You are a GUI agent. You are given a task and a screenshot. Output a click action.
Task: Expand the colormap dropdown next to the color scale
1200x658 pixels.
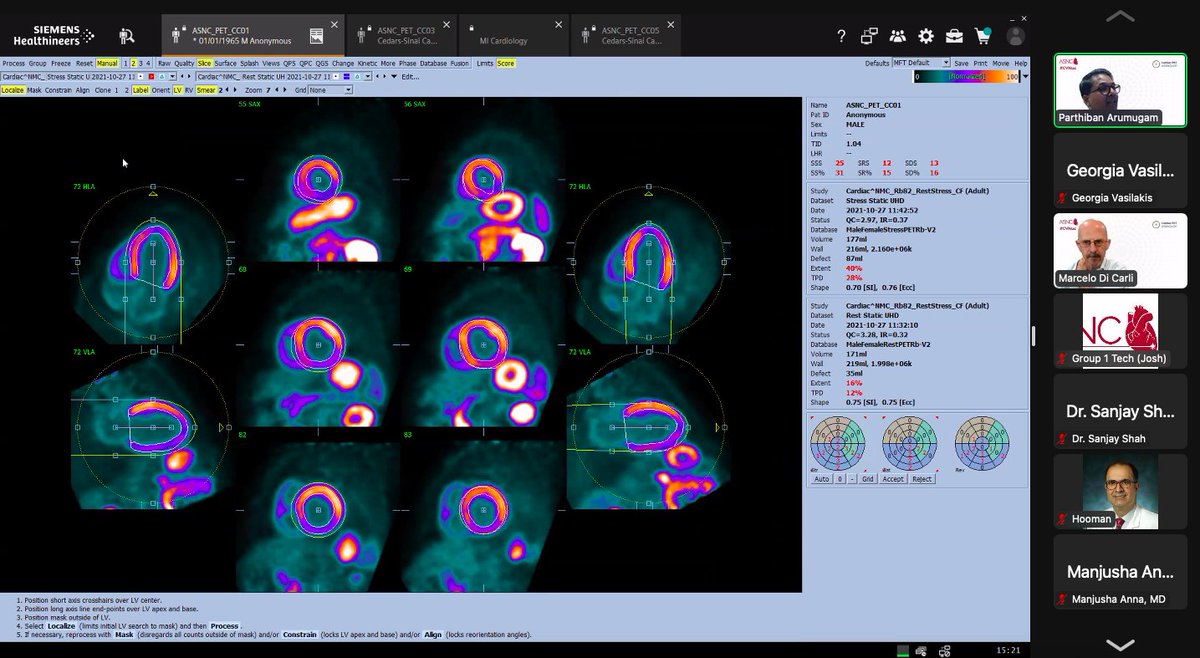1025,76
